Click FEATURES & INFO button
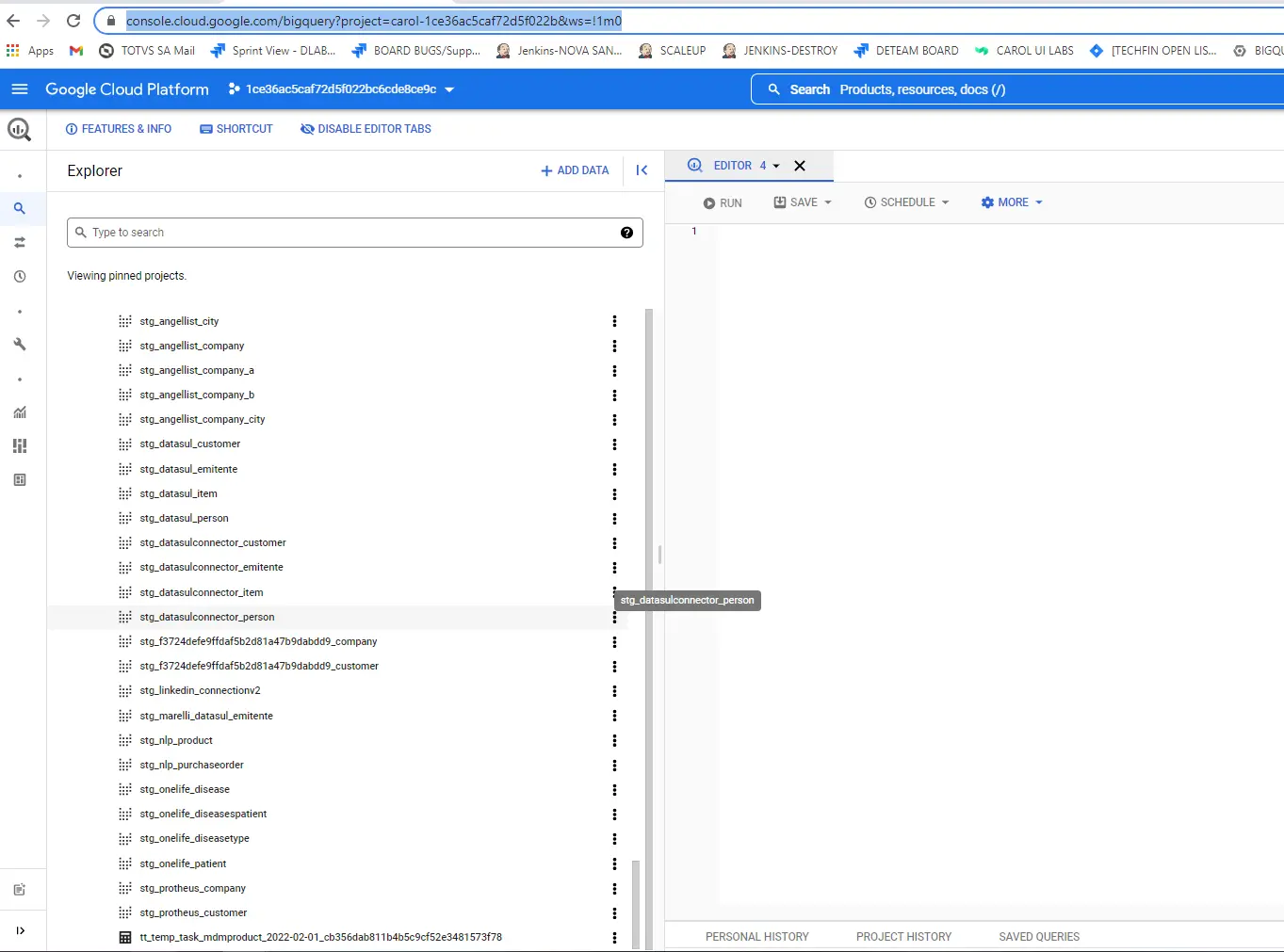 [x=119, y=129]
